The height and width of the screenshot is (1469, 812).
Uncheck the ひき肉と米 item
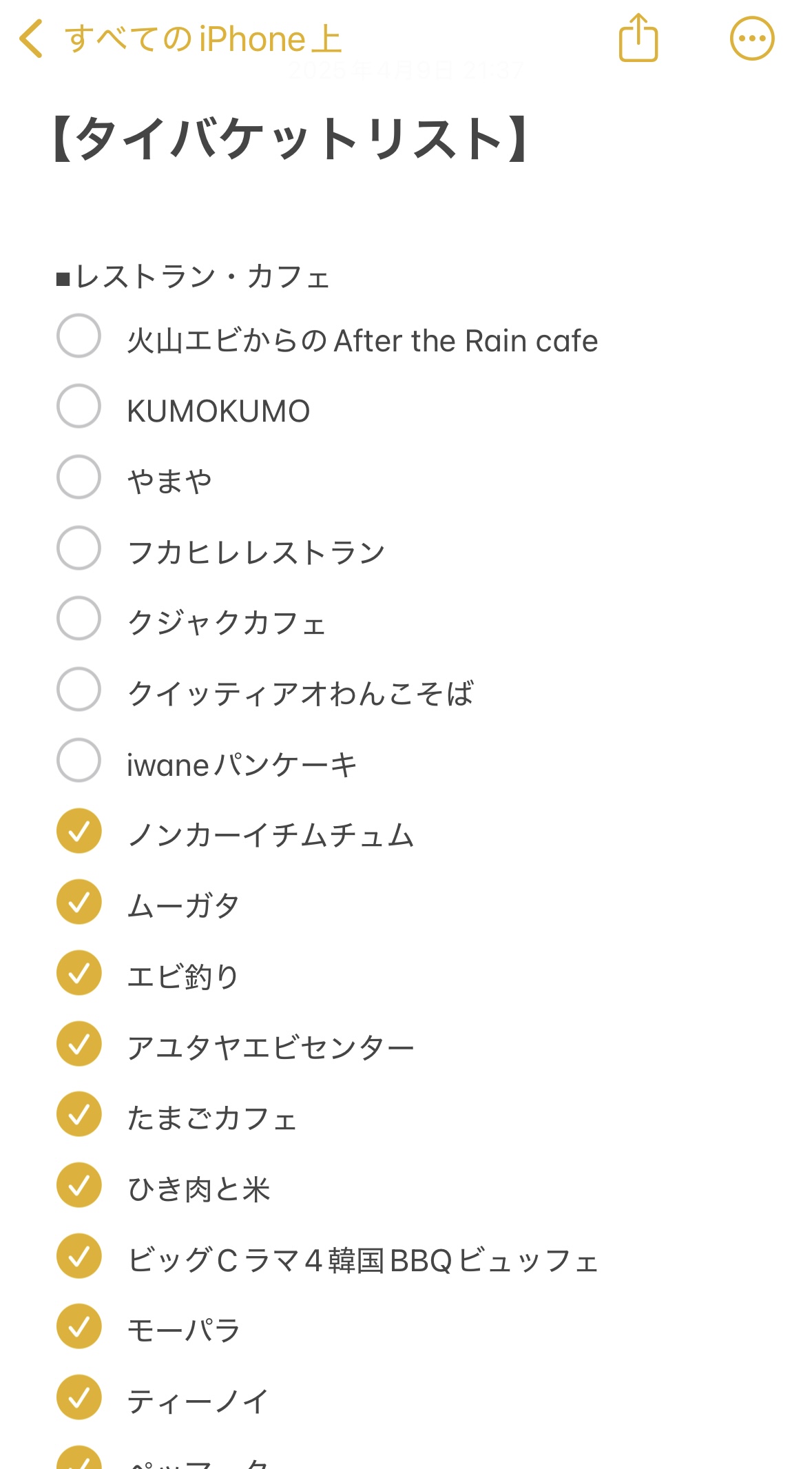point(79,1185)
